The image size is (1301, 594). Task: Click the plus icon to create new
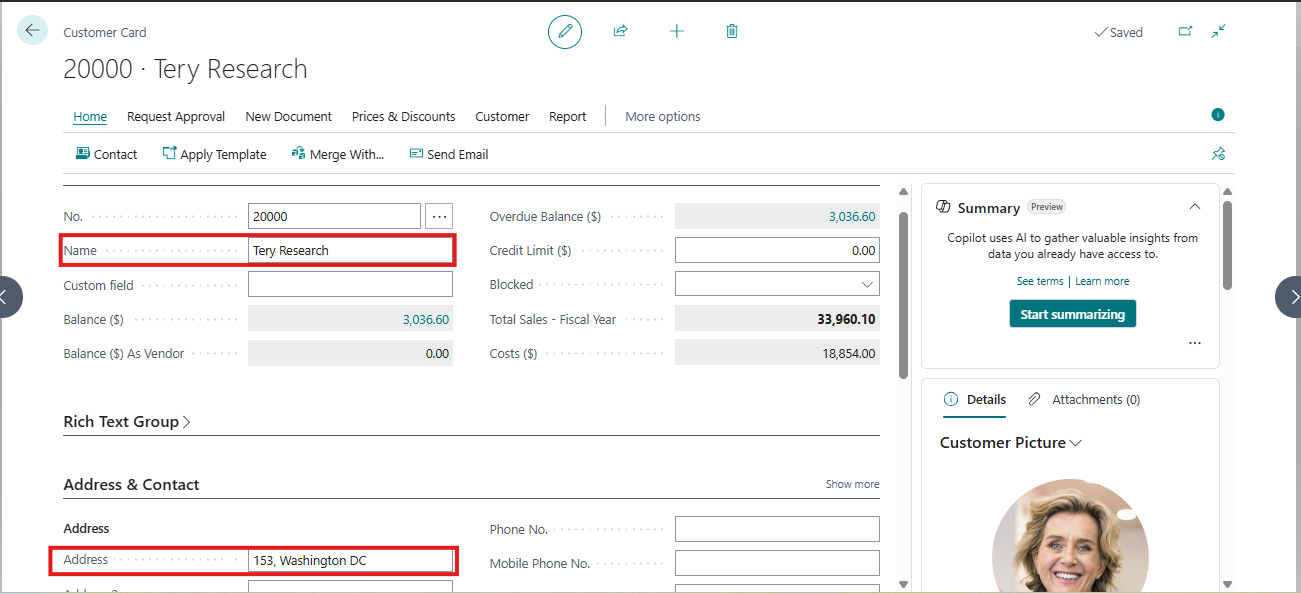[676, 31]
